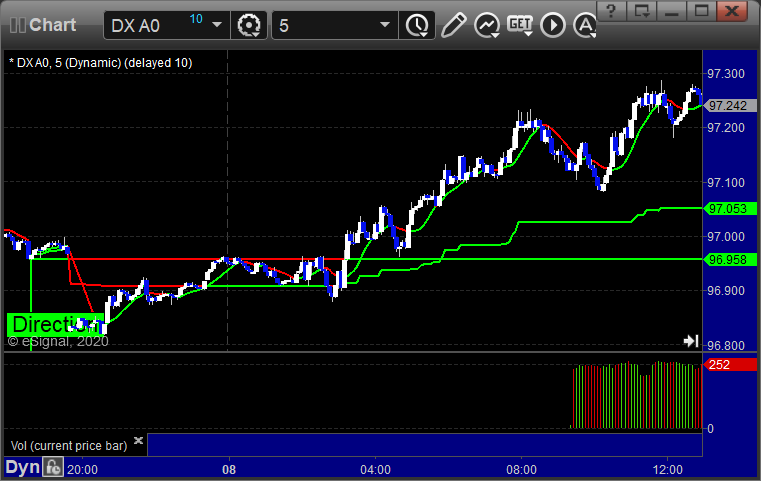
Task: Click the 04:00 time axis label
Action: tap(376, 470)
